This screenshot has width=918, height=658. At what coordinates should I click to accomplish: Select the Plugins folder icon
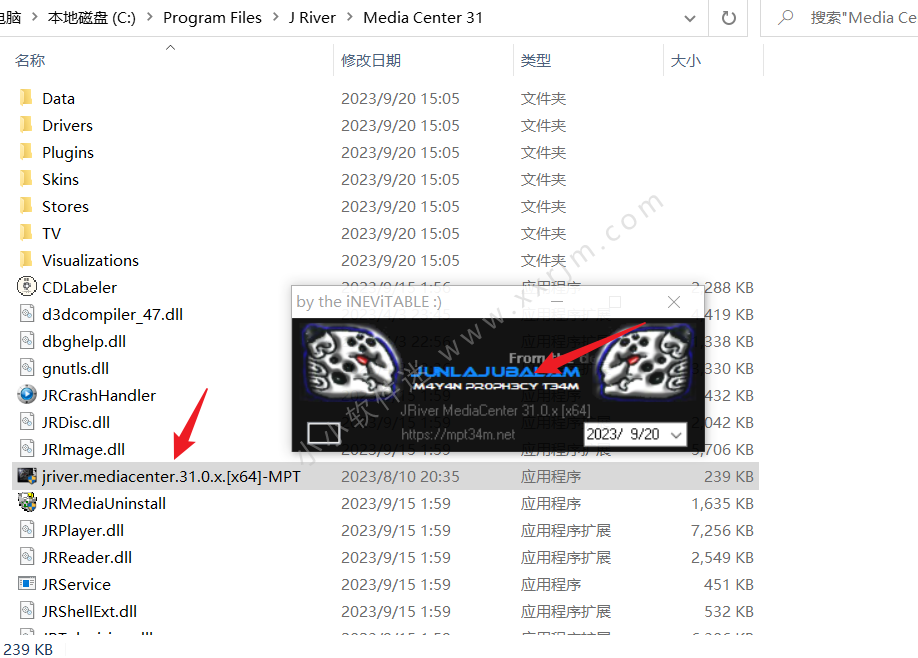click(x=26, y=152)
